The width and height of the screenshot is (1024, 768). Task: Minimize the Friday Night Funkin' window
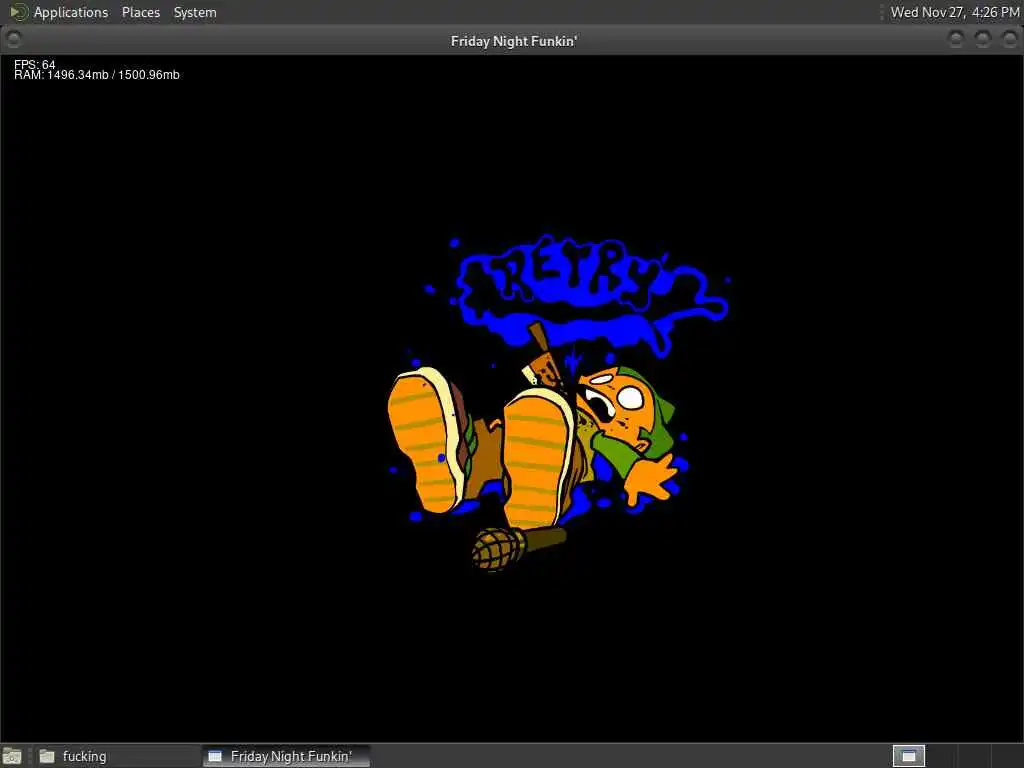[955, 40]
